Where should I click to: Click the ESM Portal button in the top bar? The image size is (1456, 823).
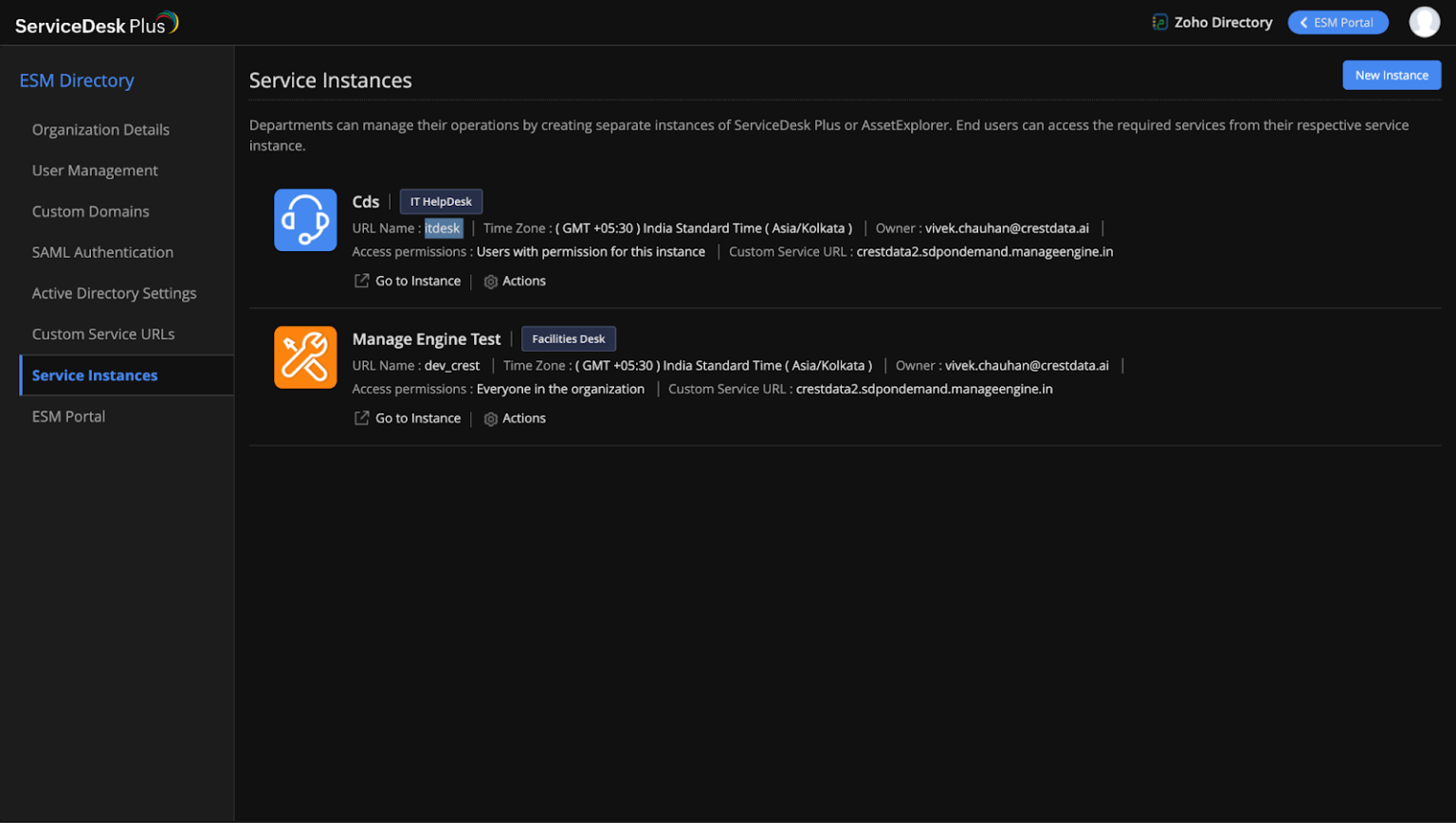[1338, 22]
